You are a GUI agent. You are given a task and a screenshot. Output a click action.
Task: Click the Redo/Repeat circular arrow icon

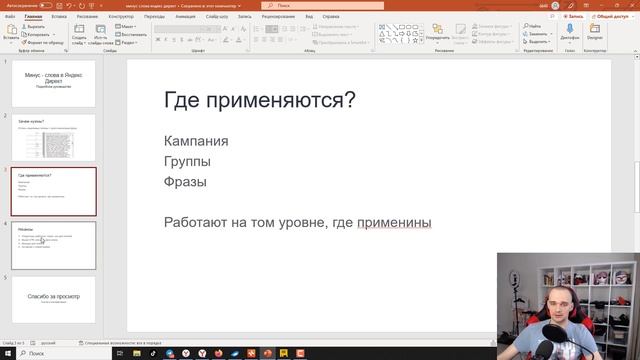(82, 6)
